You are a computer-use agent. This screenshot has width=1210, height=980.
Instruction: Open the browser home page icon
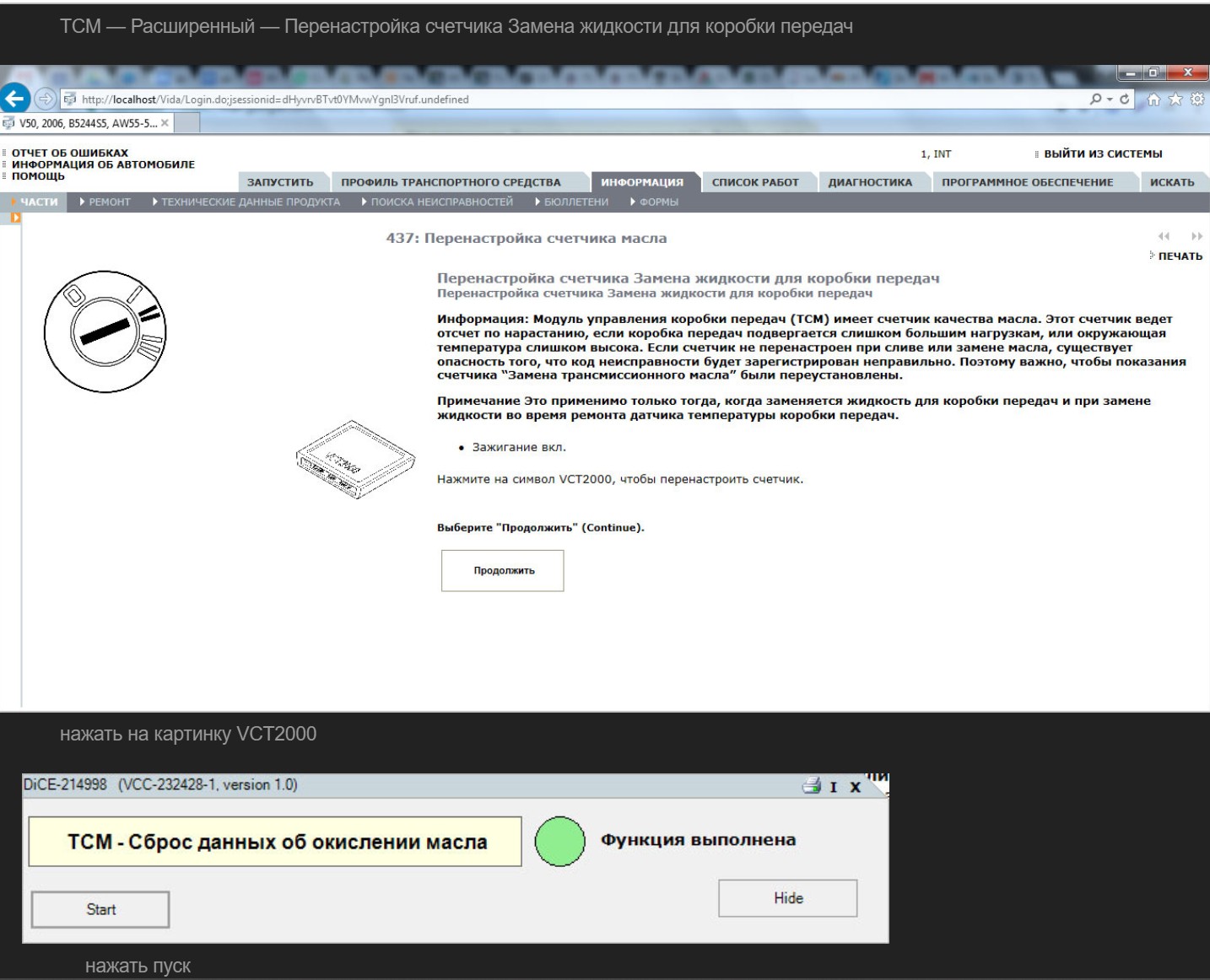click(1153, 100)
